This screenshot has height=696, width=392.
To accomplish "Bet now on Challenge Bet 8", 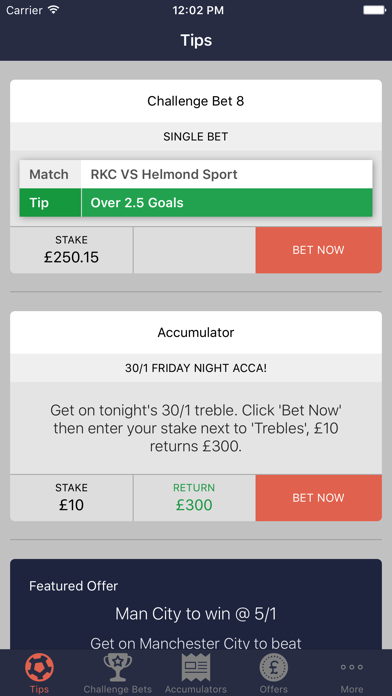I will tap(318, 250).
